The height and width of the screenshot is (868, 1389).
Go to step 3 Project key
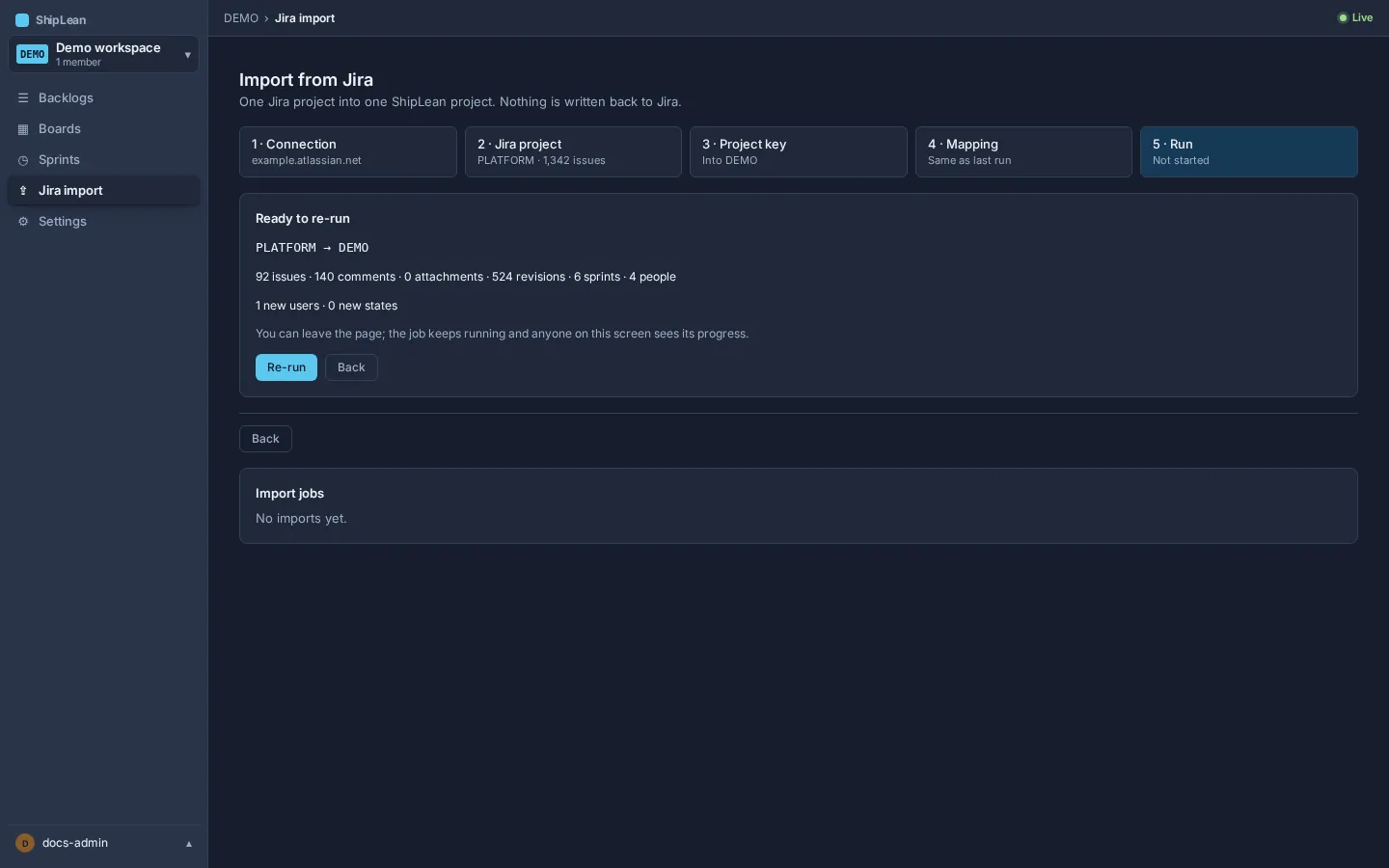(799, 151)
